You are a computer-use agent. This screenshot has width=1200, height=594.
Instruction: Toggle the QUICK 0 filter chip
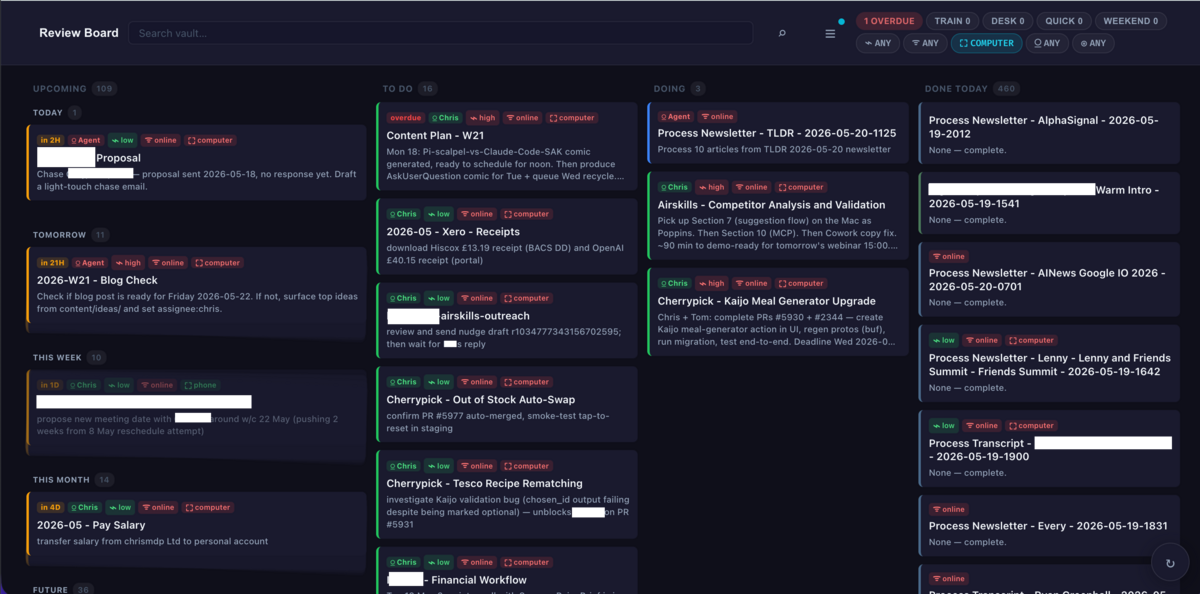point(1063,21)
